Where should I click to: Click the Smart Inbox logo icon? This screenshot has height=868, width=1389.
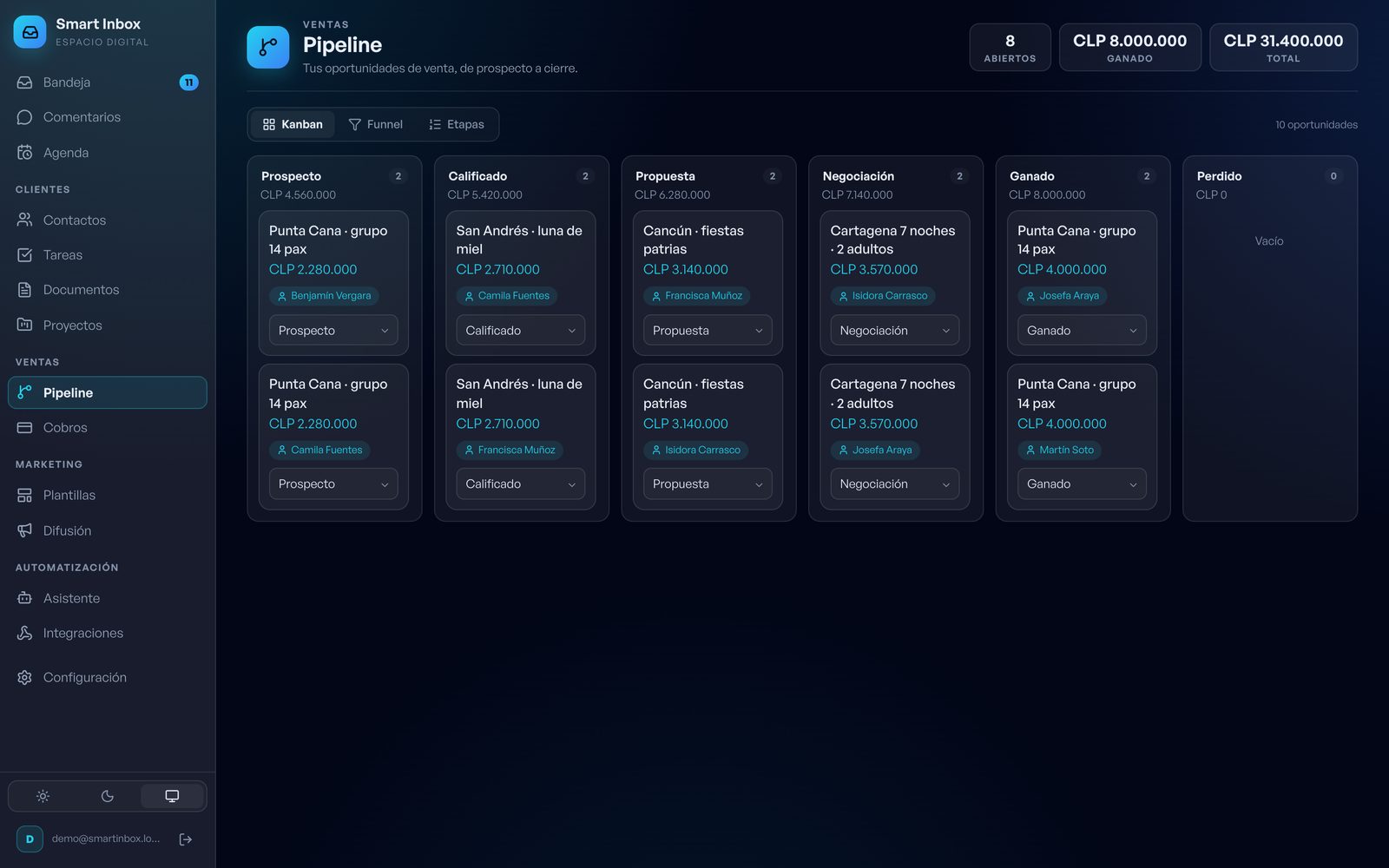(30, 32)
